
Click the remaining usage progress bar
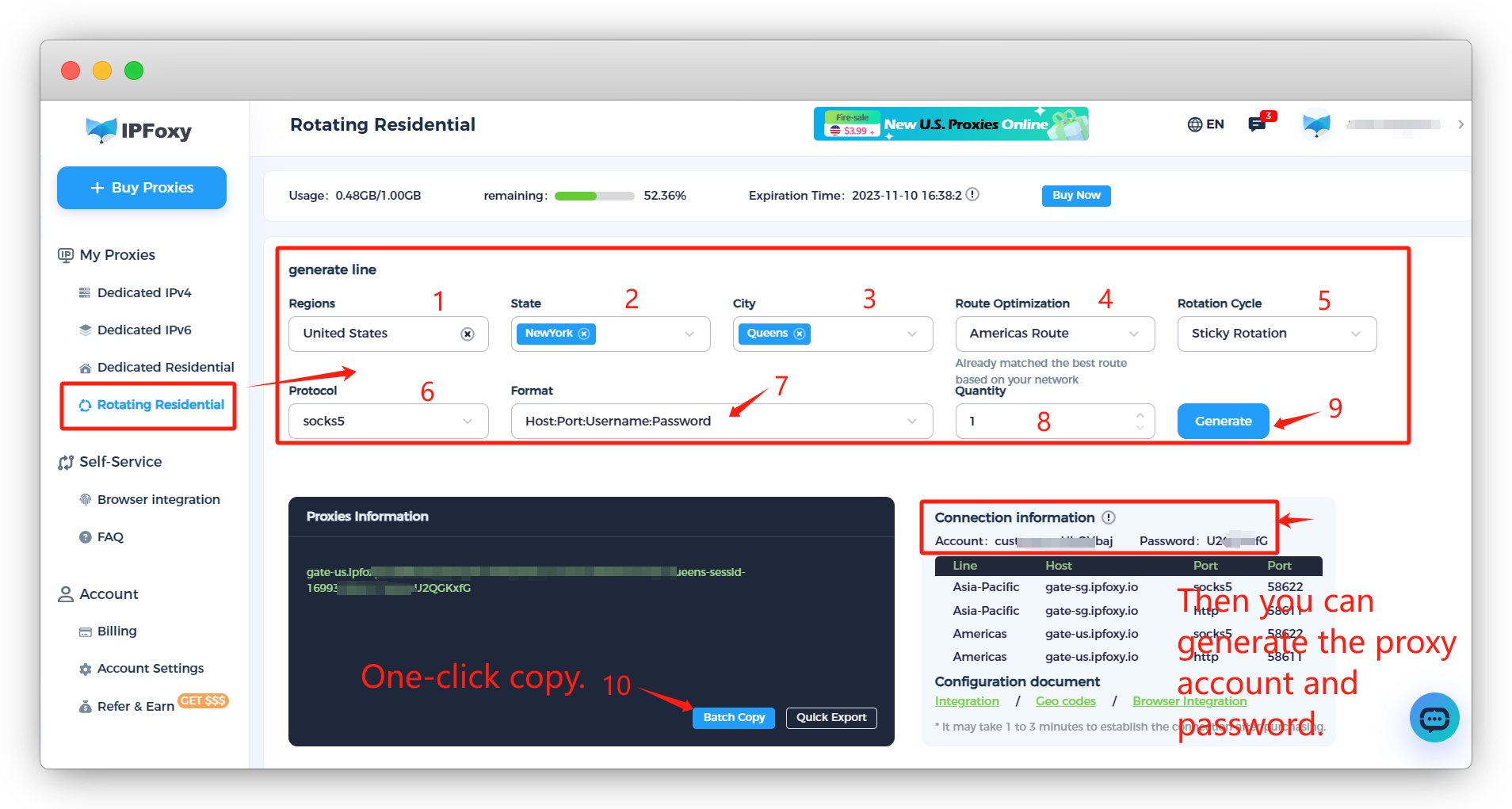point(594,196)
